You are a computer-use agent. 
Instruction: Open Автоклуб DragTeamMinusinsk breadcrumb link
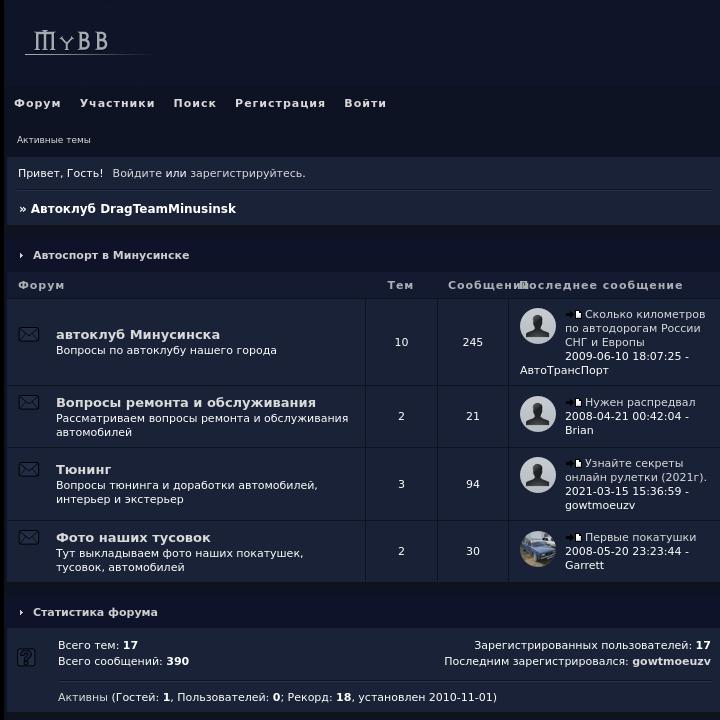(133, 208)
